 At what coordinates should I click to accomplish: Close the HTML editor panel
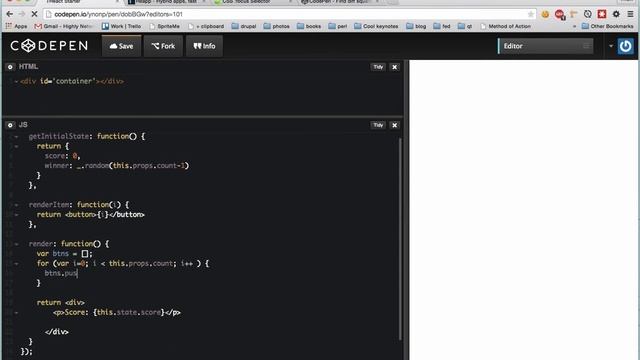tap(394, 67)
